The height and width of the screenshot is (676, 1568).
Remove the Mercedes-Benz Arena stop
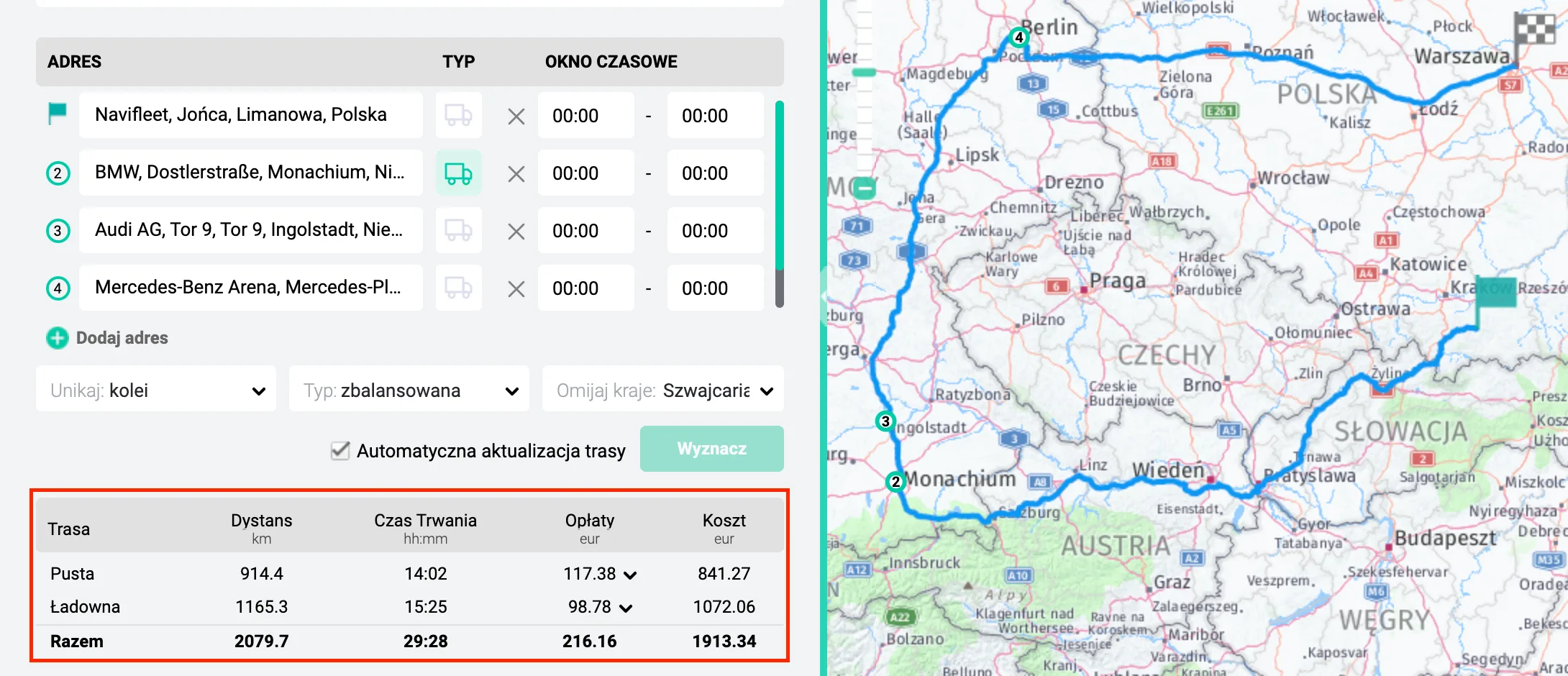click(x=516, y=288)
